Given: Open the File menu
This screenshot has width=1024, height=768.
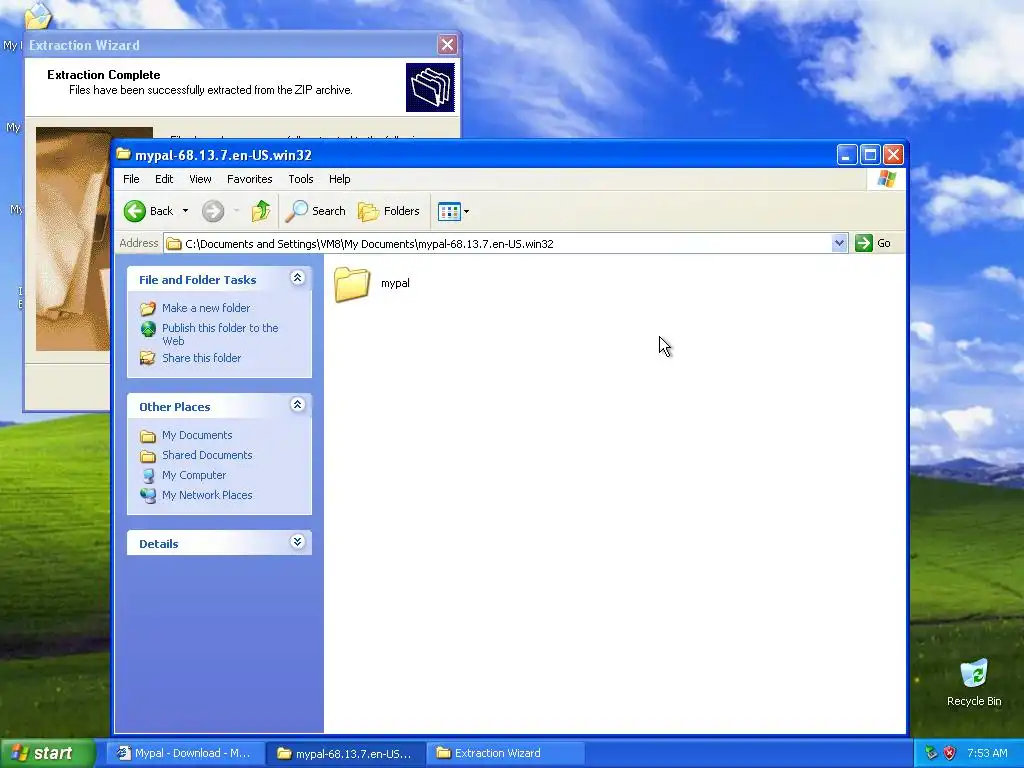Looking at the screenshot, I should pyautogui.click(x=131, y=179).
